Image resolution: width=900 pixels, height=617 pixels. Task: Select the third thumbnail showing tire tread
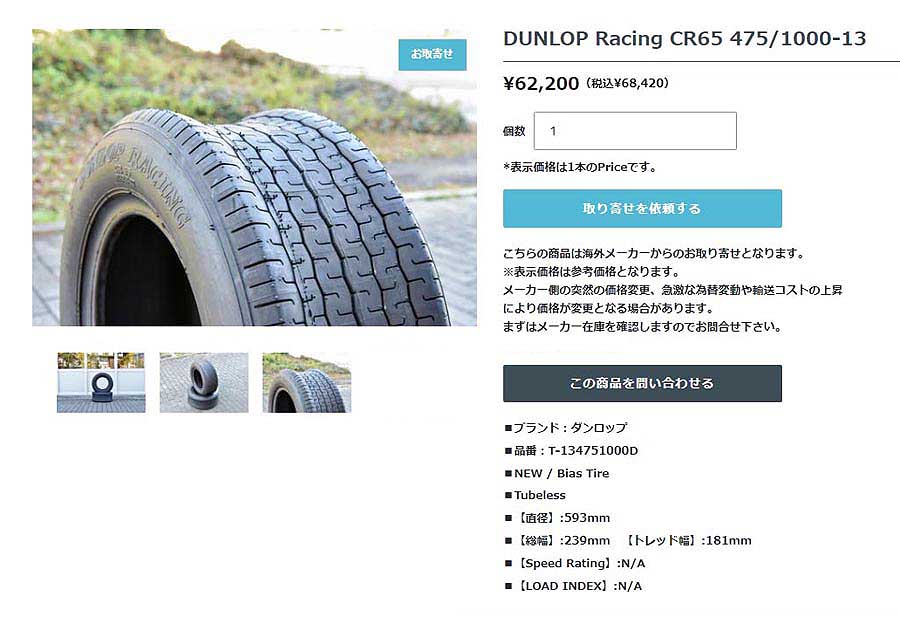click(x=307, y=382)
